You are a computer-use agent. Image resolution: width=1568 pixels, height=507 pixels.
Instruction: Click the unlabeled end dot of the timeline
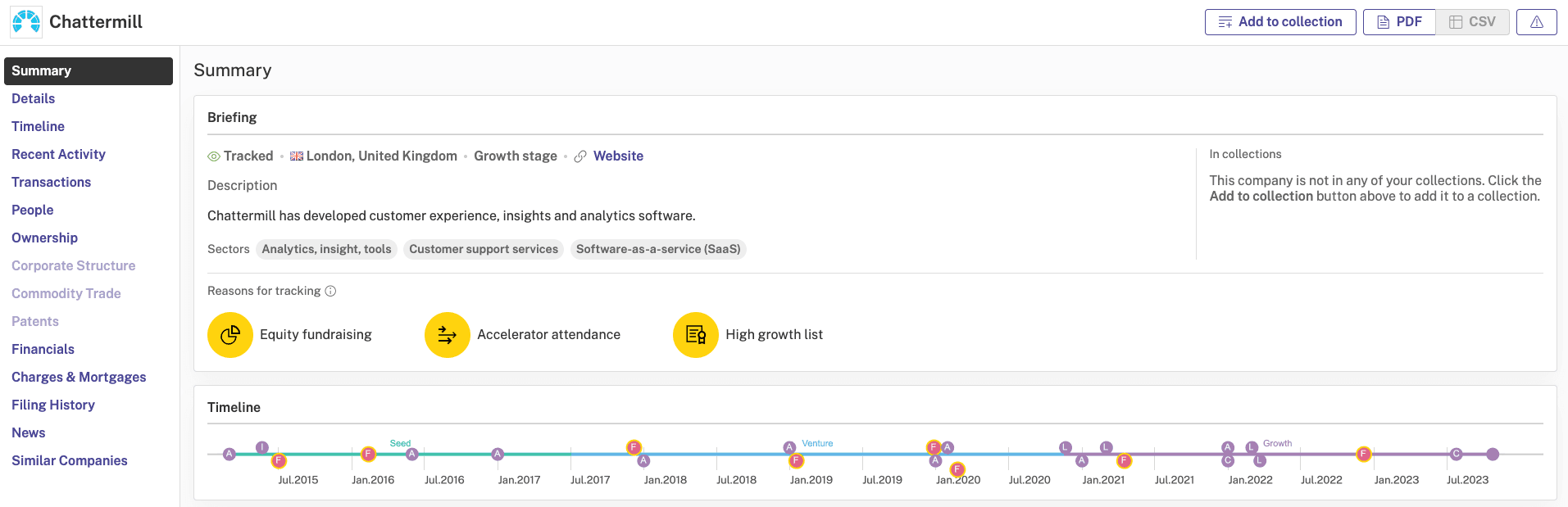coord(1493,454)
